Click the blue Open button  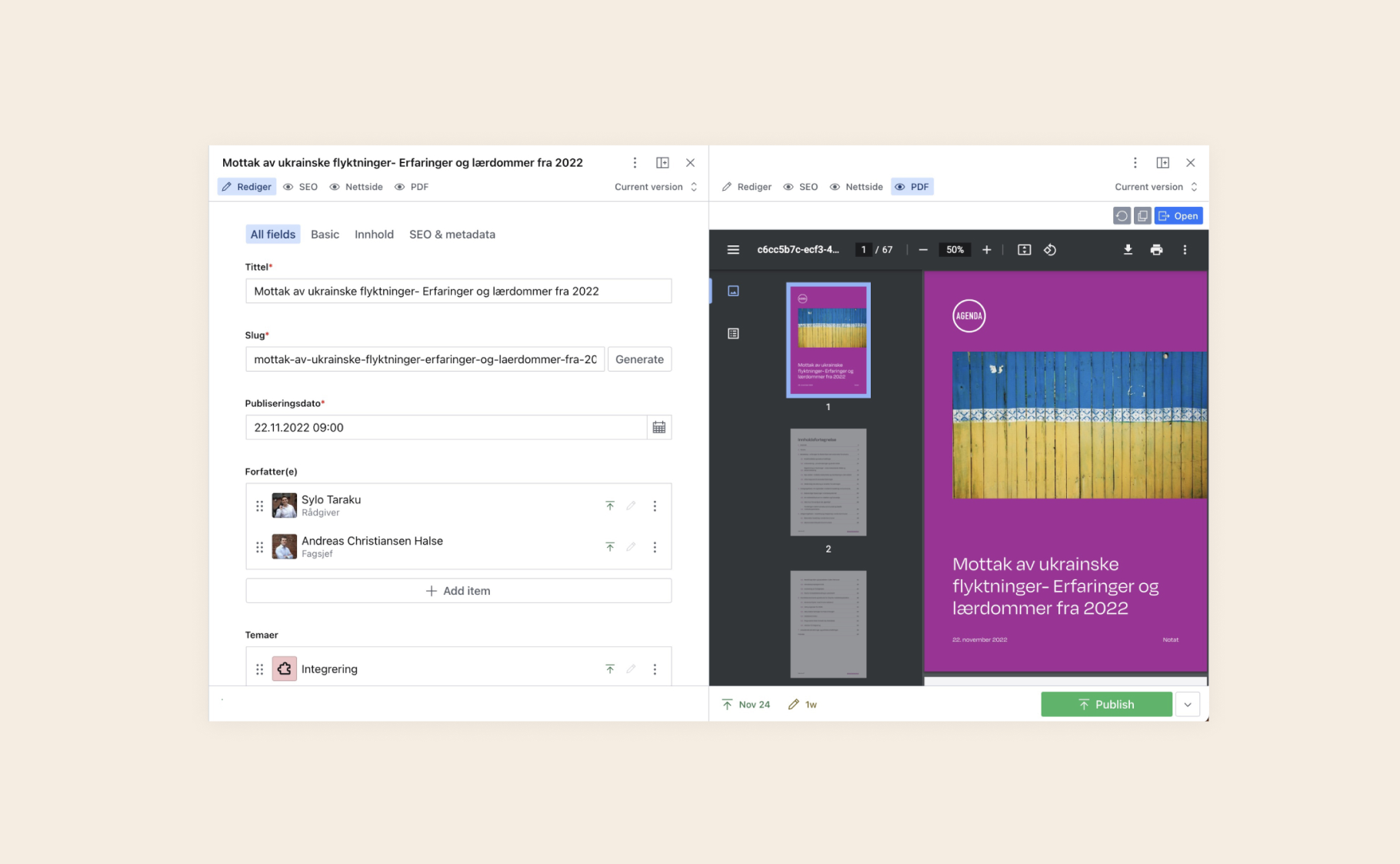[x=1178, y=216]
